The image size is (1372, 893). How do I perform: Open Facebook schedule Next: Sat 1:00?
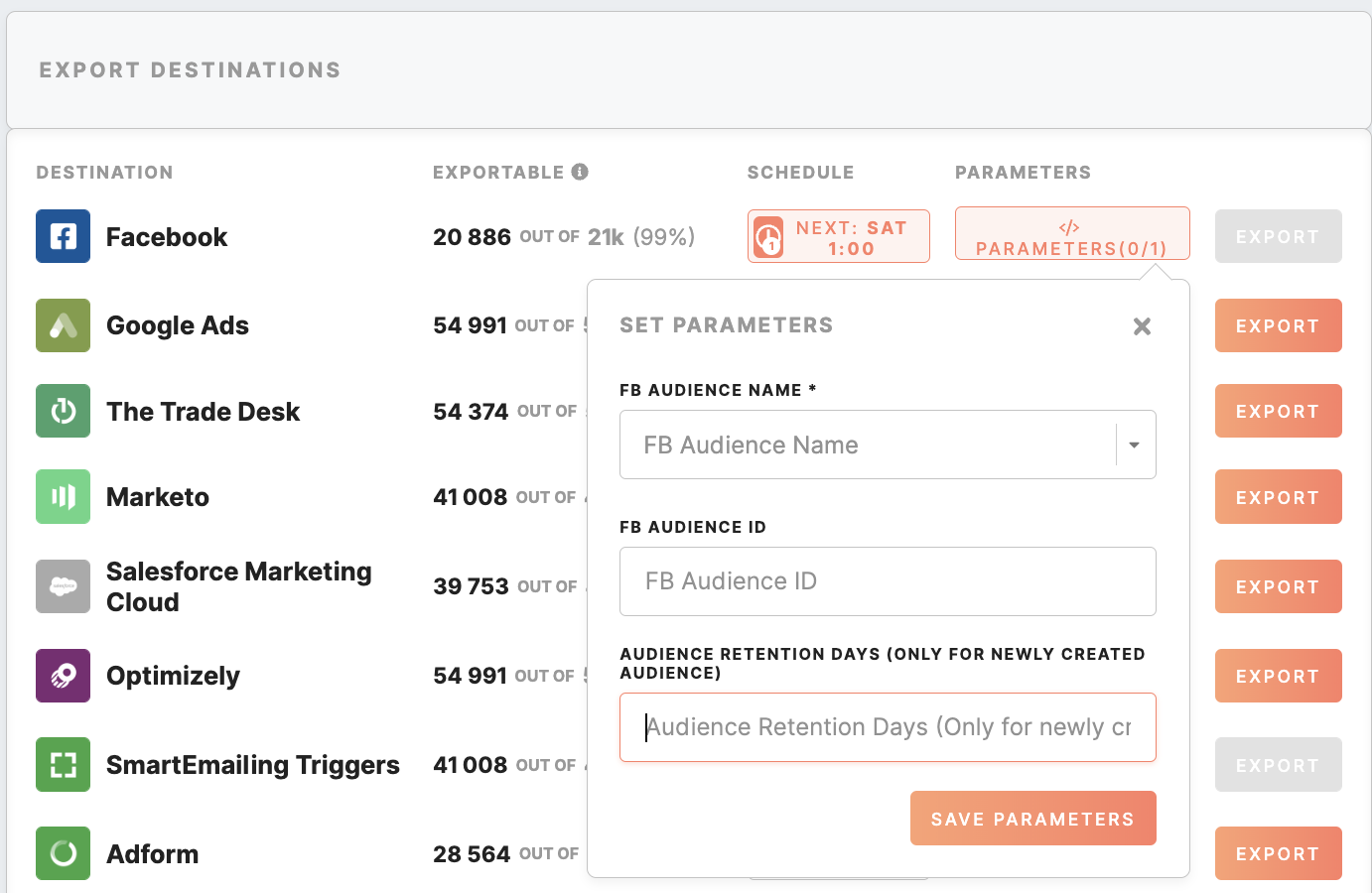[x=839, y=236]
